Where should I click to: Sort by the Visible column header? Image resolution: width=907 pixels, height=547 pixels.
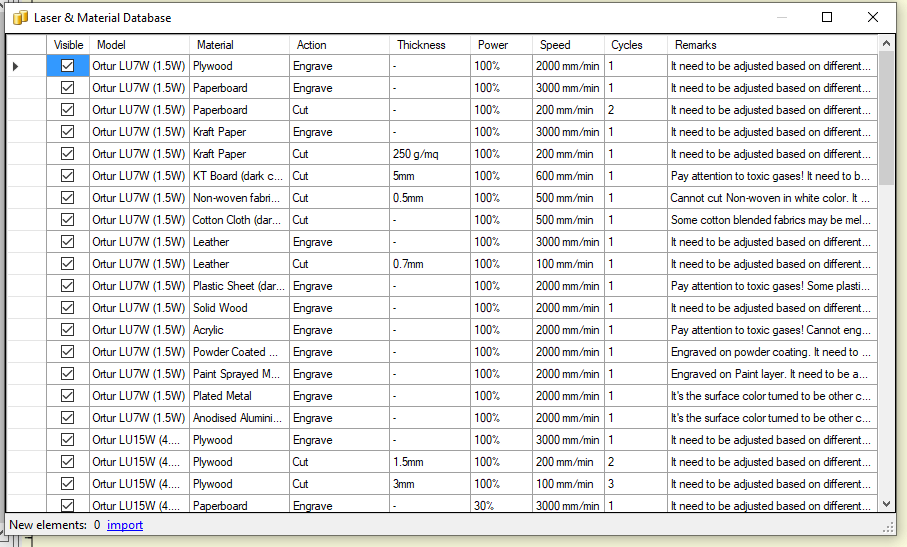tap(68, 45)
